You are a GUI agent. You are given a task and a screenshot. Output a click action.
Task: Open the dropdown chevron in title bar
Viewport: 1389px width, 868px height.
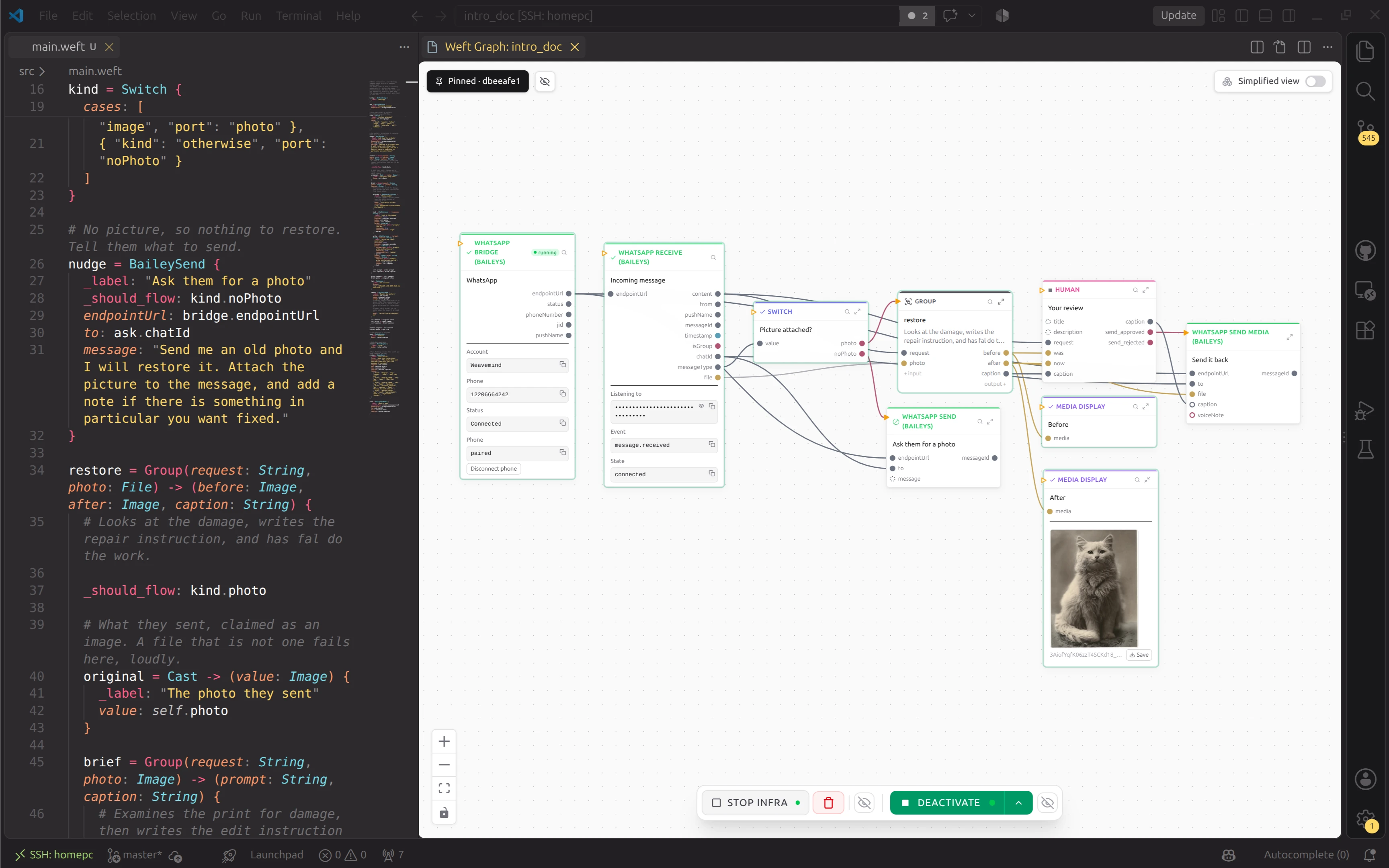click(972, 16)
